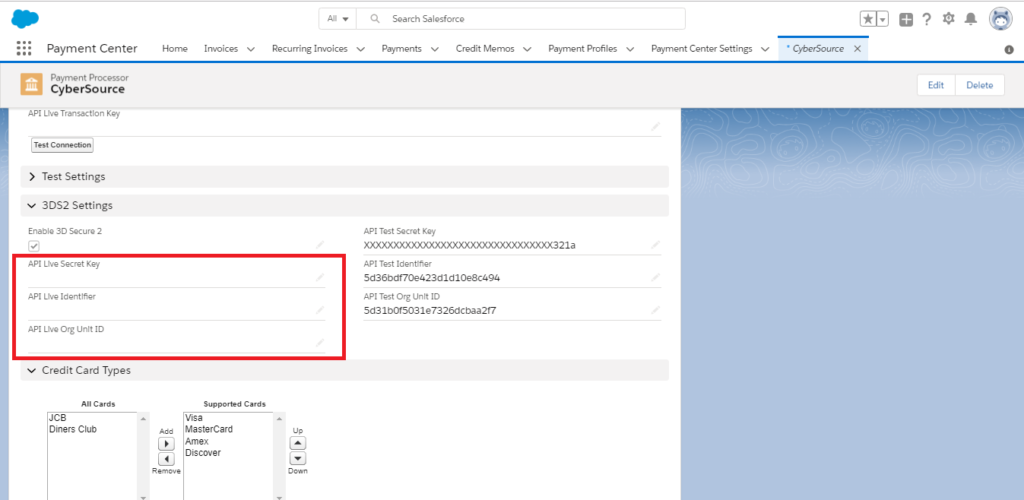
Task: Go to the Home tab
Action: [175, 48]
